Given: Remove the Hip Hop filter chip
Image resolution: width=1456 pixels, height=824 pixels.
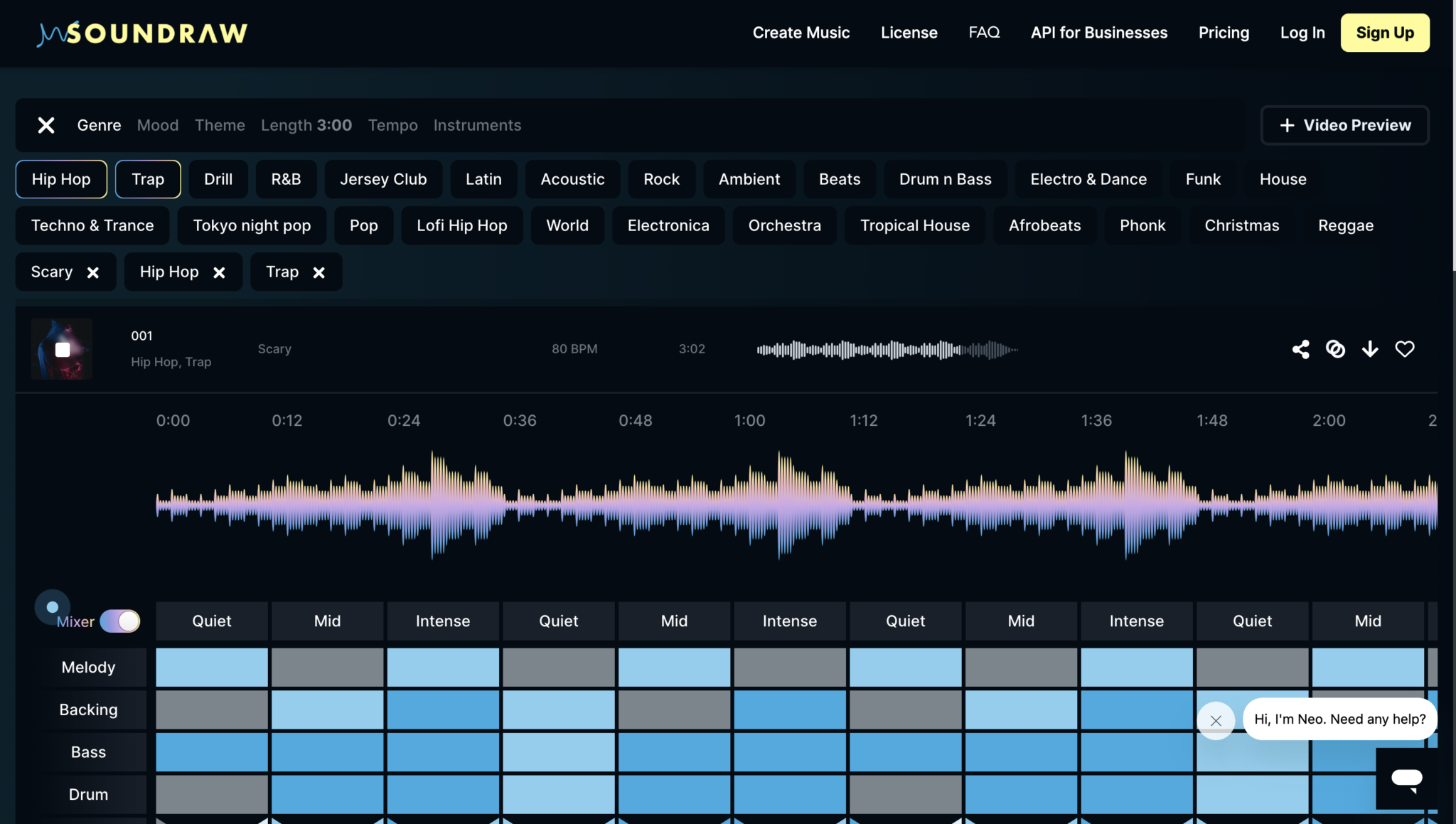Looking at the screenshot, I should pos(219,272).
